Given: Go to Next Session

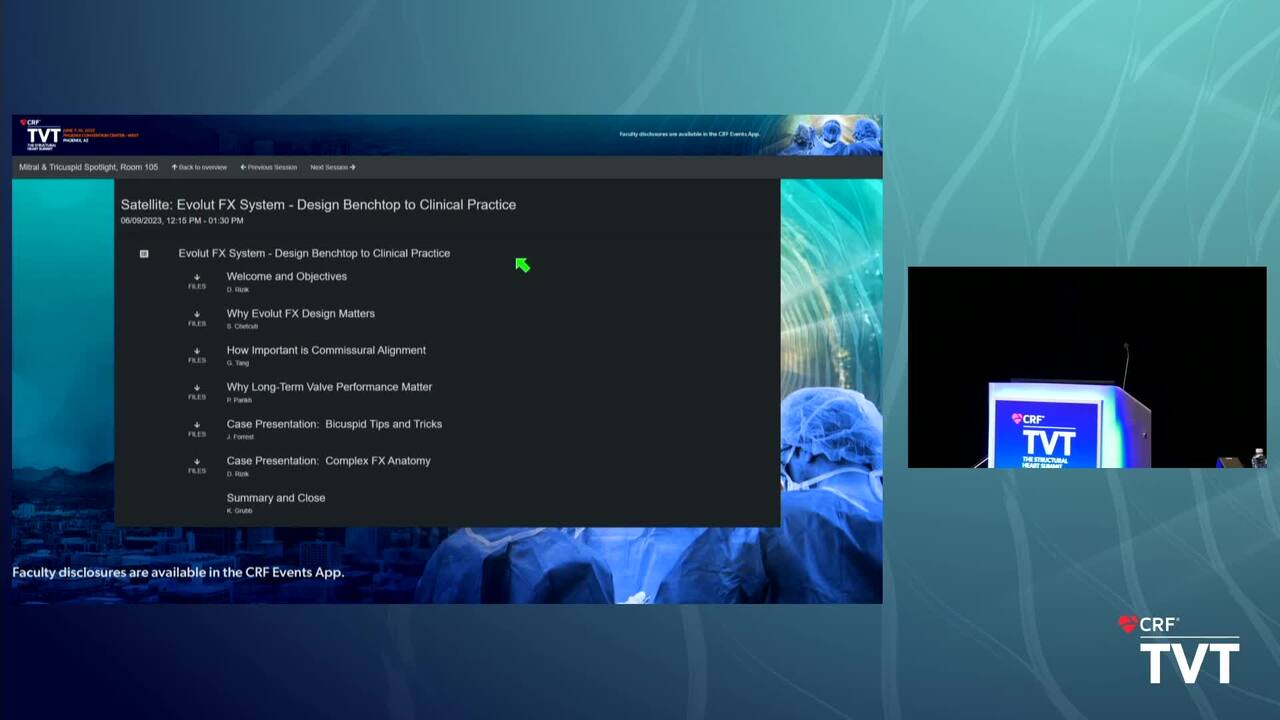Looking at the screenshot, I should (333, 167).
